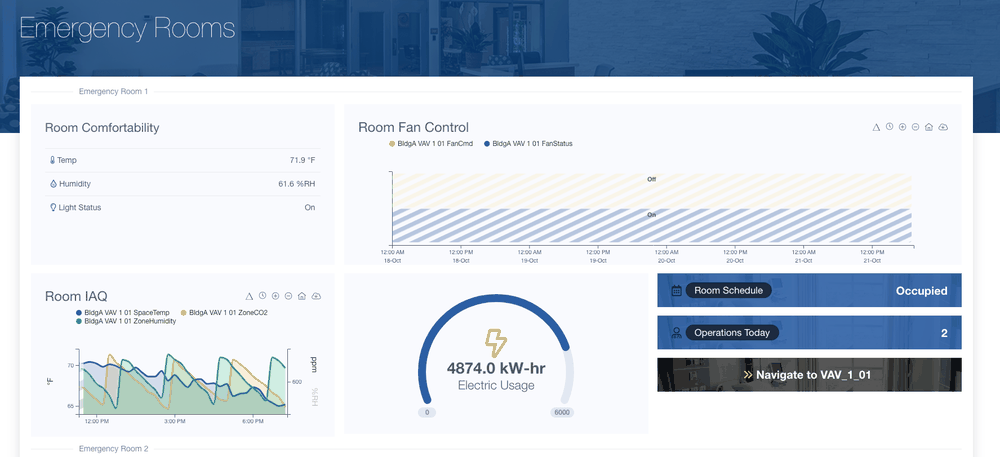This screenshot has width=1000, height=457.
Task: Click thermometer icon beside Temp
Action: pyautogui.click(x=52, y=161)
